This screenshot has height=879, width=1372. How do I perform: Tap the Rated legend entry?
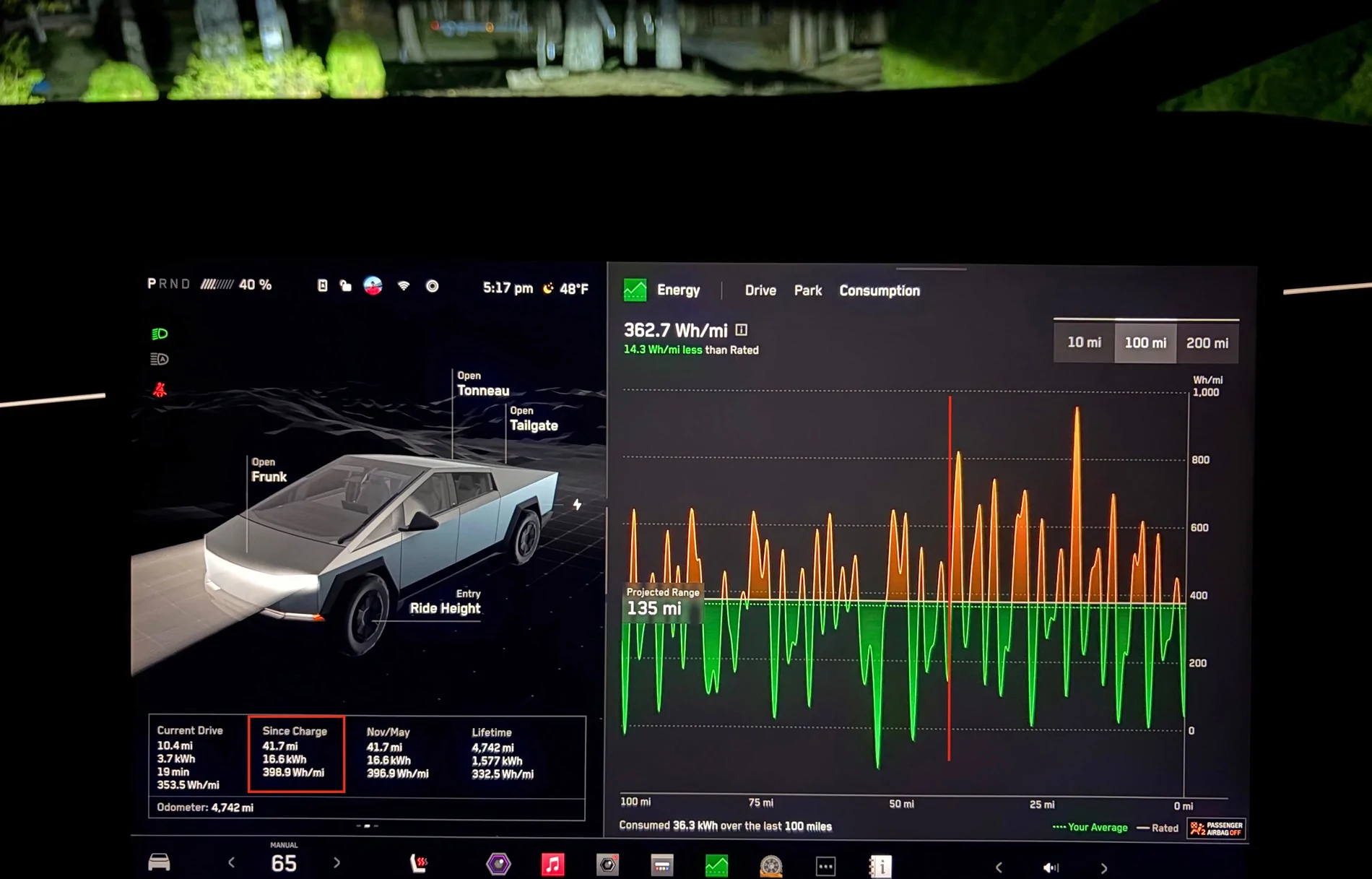click(1158, 828)
